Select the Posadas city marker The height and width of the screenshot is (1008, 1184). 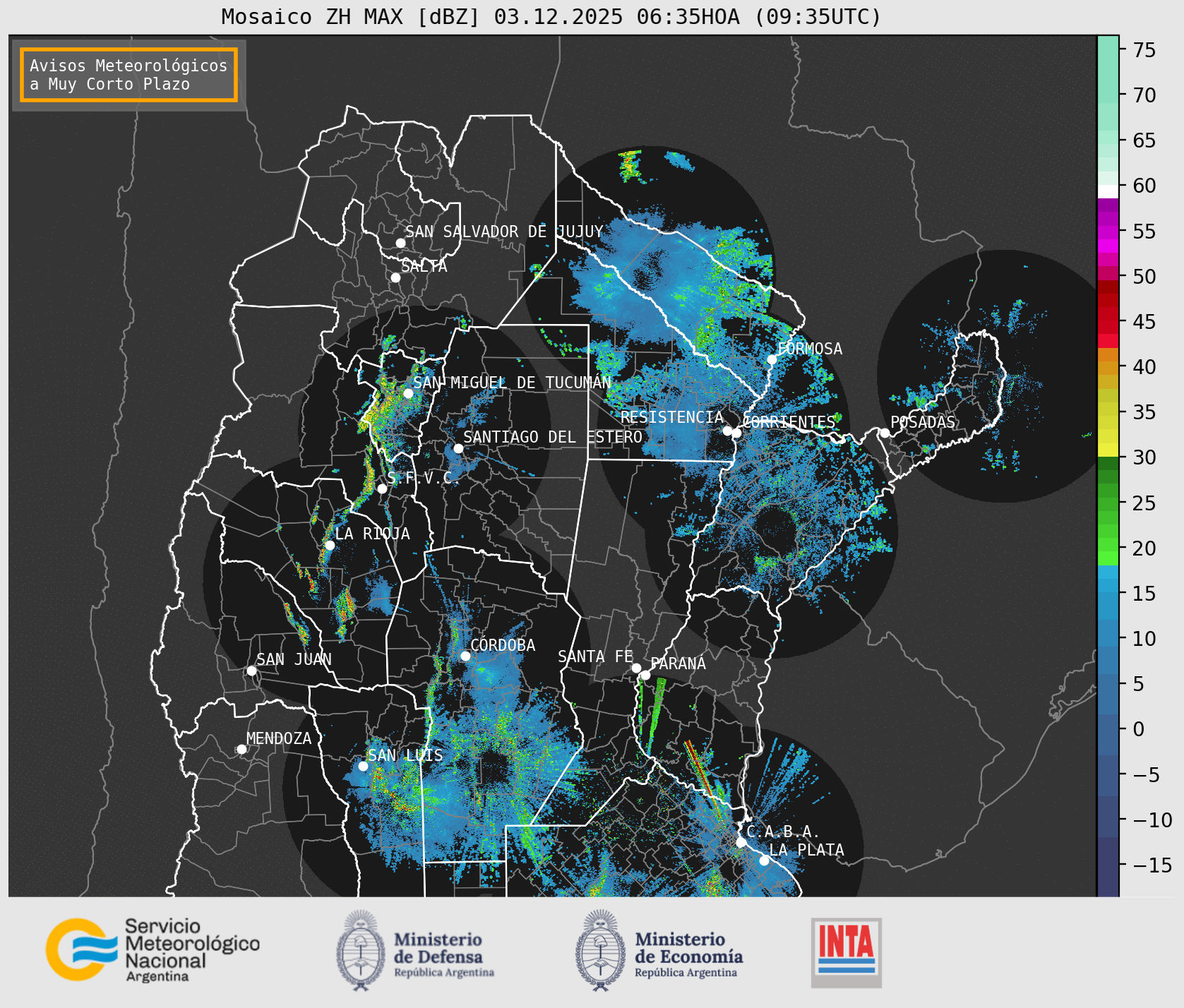(x=885, y=433)
